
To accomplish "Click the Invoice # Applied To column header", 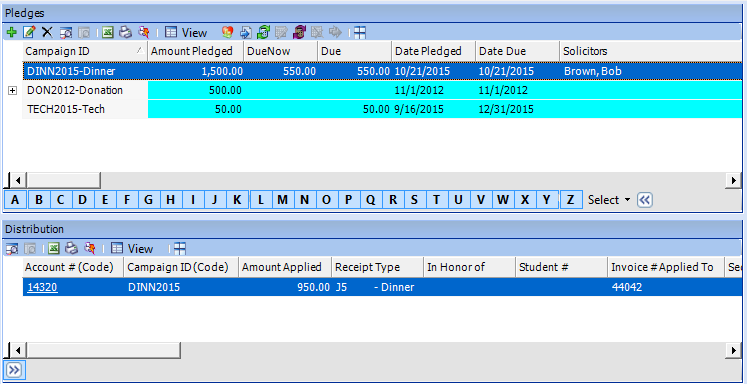I will [666, 267].
